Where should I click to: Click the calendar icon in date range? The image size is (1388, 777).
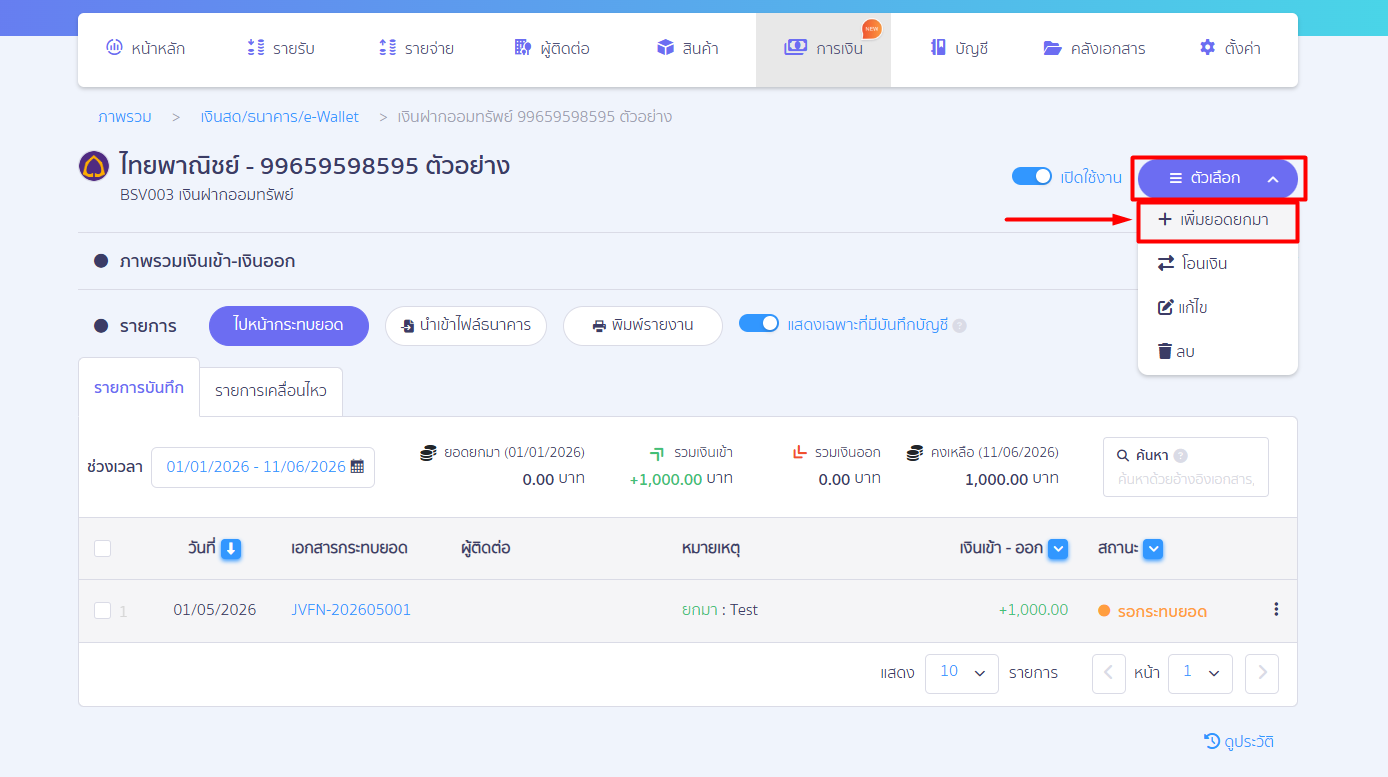[357, 467]
